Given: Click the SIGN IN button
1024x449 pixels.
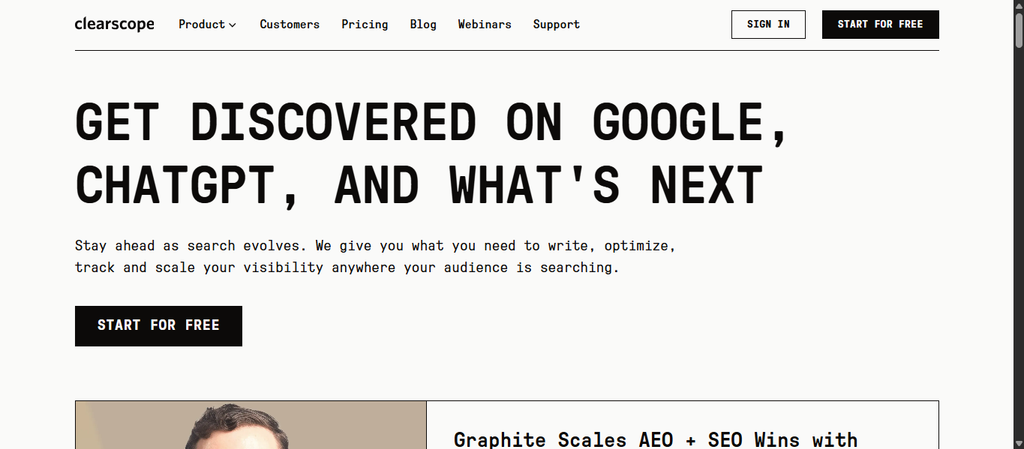Looking at the screenshot, I should 768,24.
